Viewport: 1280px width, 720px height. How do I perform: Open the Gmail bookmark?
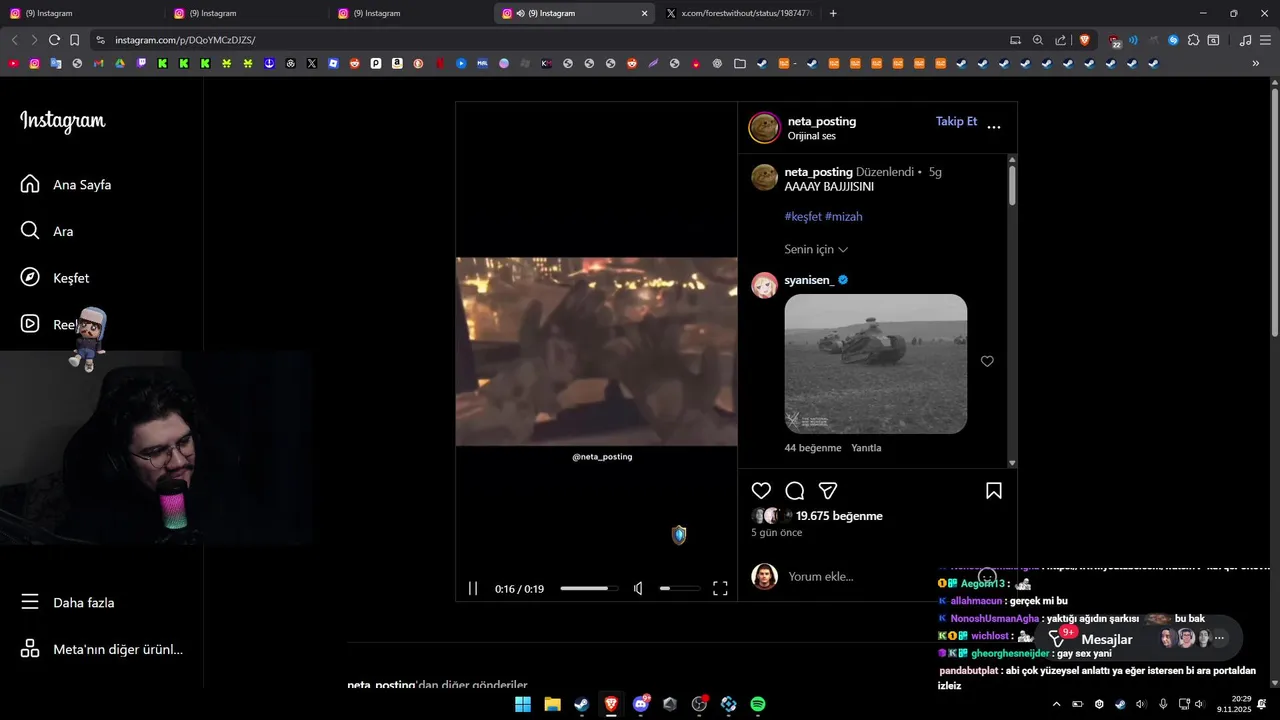98,63
